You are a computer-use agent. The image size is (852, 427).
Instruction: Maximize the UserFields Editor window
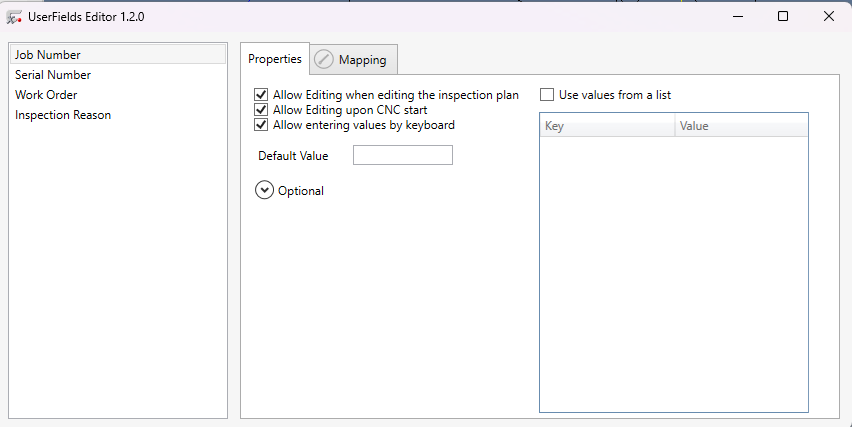tap(783, 16)
